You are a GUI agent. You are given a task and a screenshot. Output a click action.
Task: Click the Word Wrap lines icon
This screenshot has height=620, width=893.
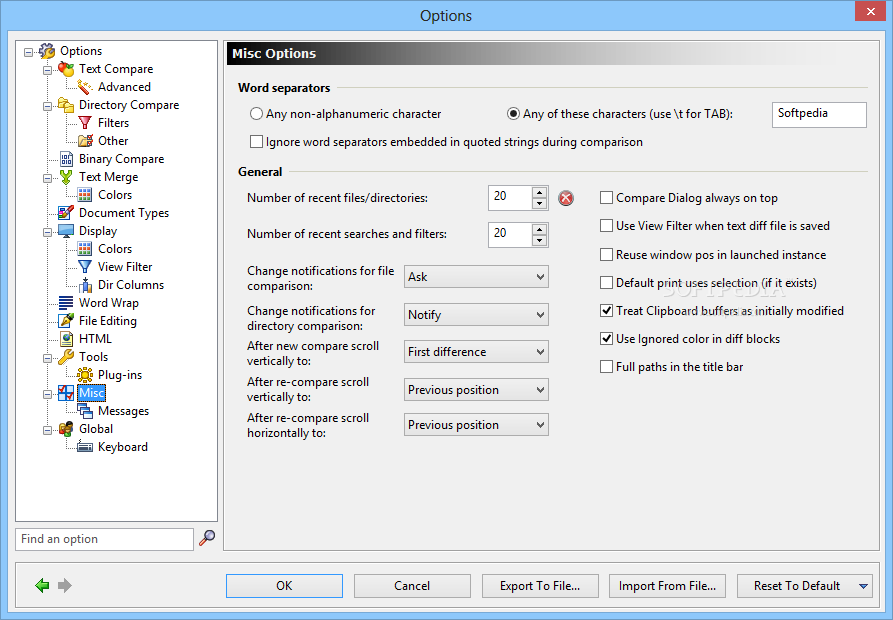[66, 303]
